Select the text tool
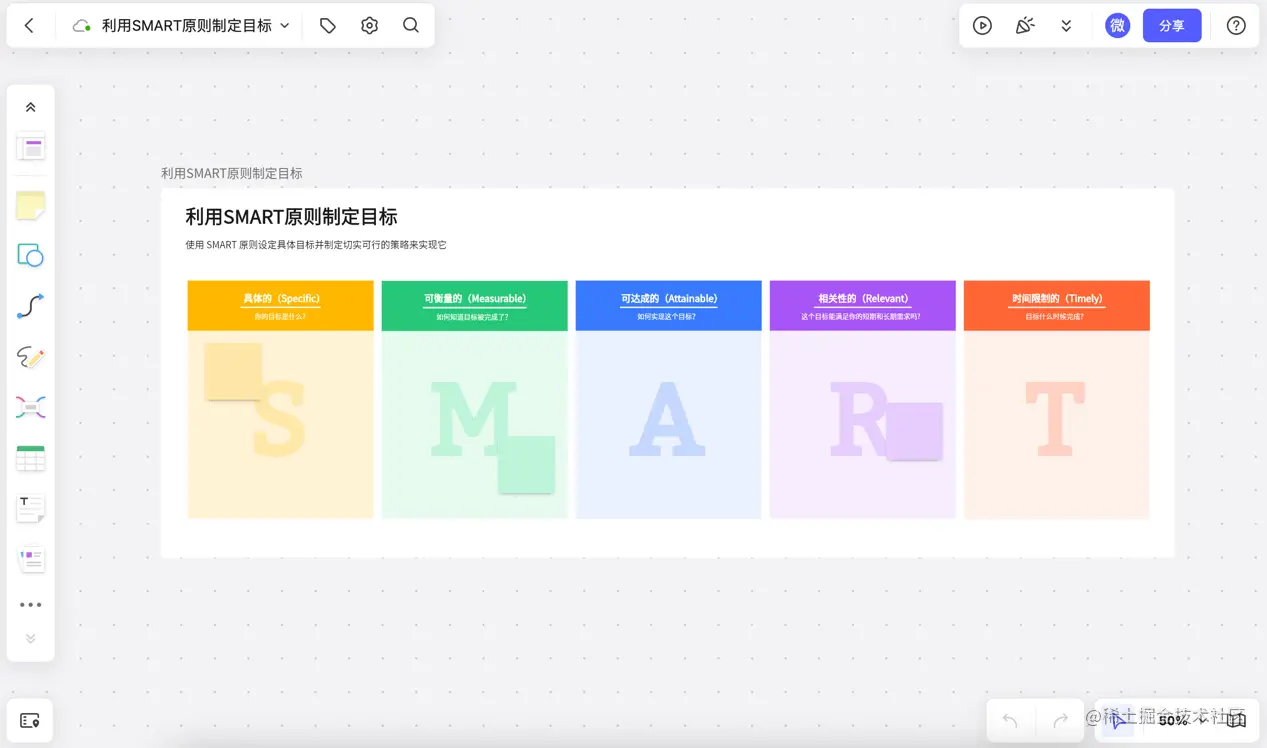1267x748 pixels. [x=31, y=508]
